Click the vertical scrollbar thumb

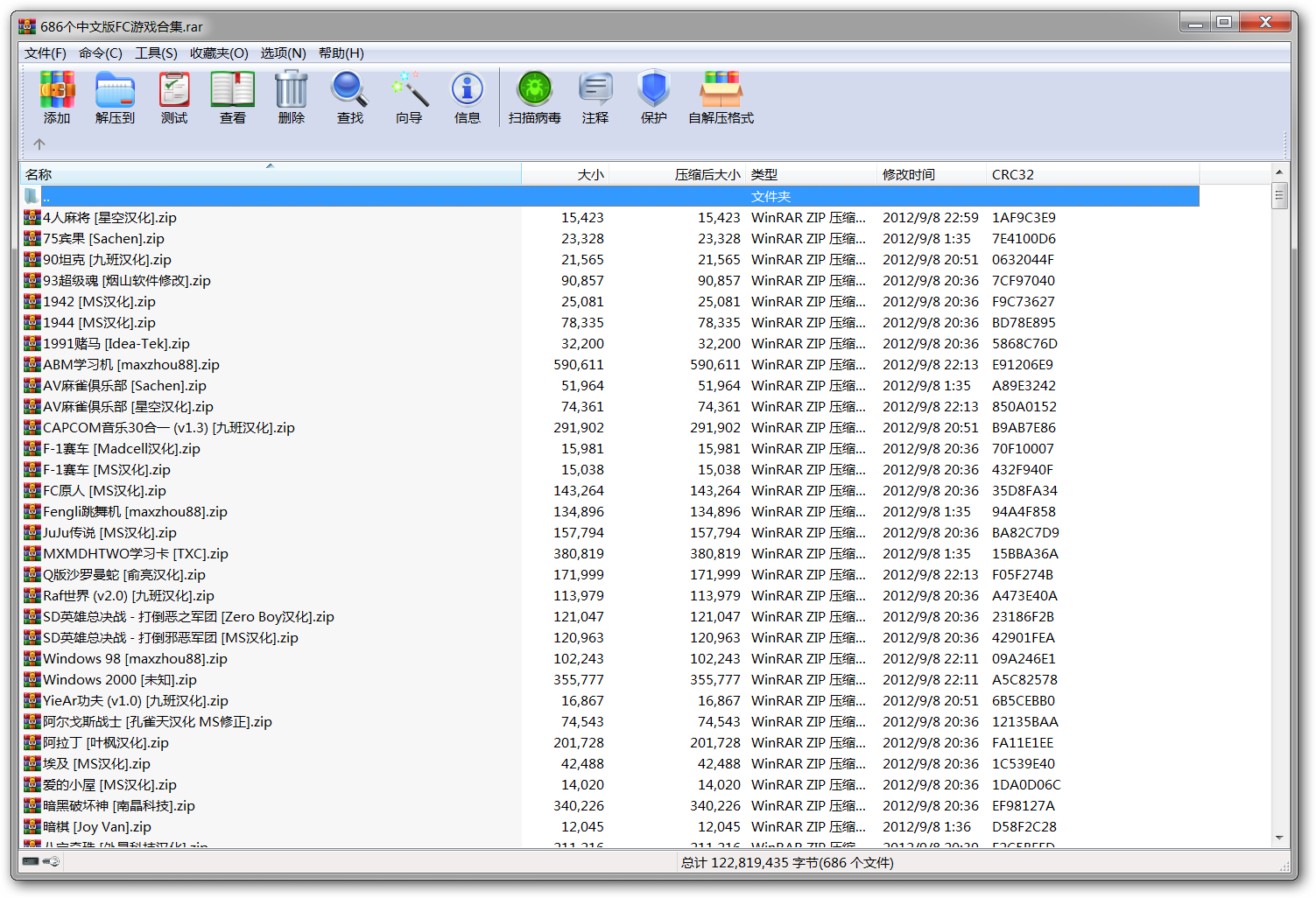[1279, 195]
